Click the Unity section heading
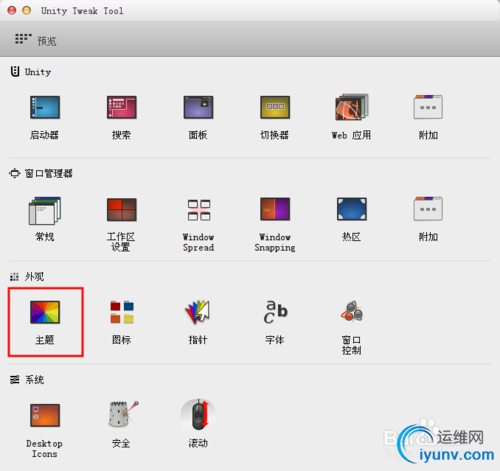This screenshot has height=471, width=500. (x=31, y=72)
